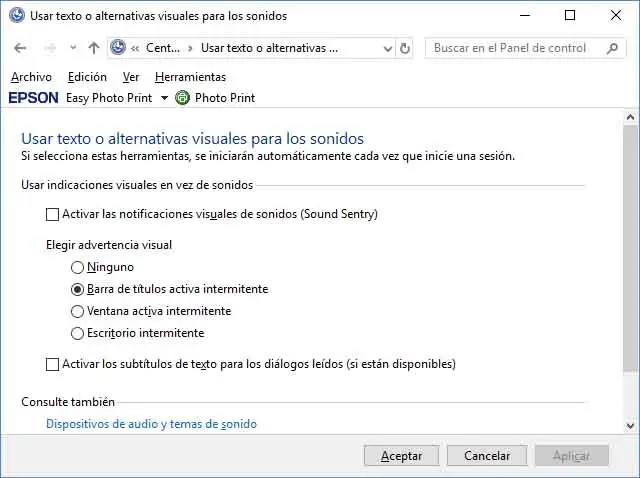Click the back navigation arrow
640x478 pixels.
[20, 48]
